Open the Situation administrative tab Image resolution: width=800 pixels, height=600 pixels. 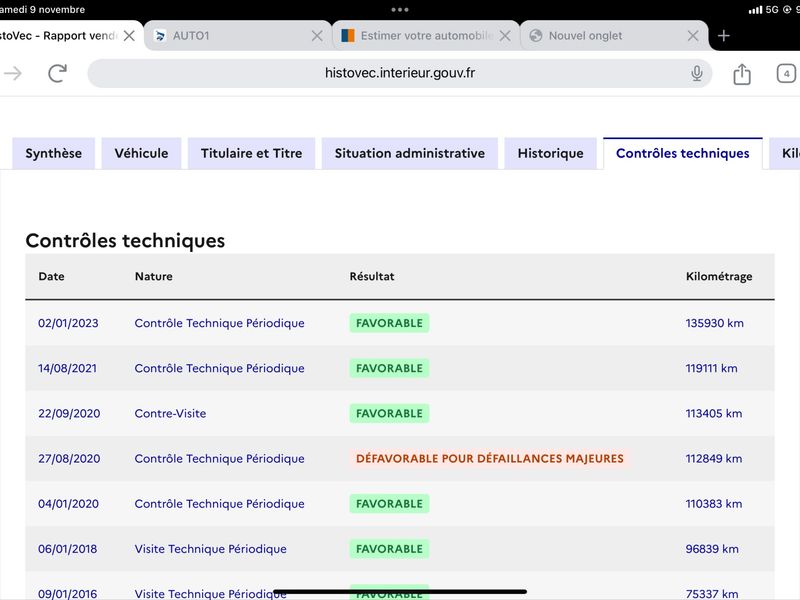[x=410, y=153]
